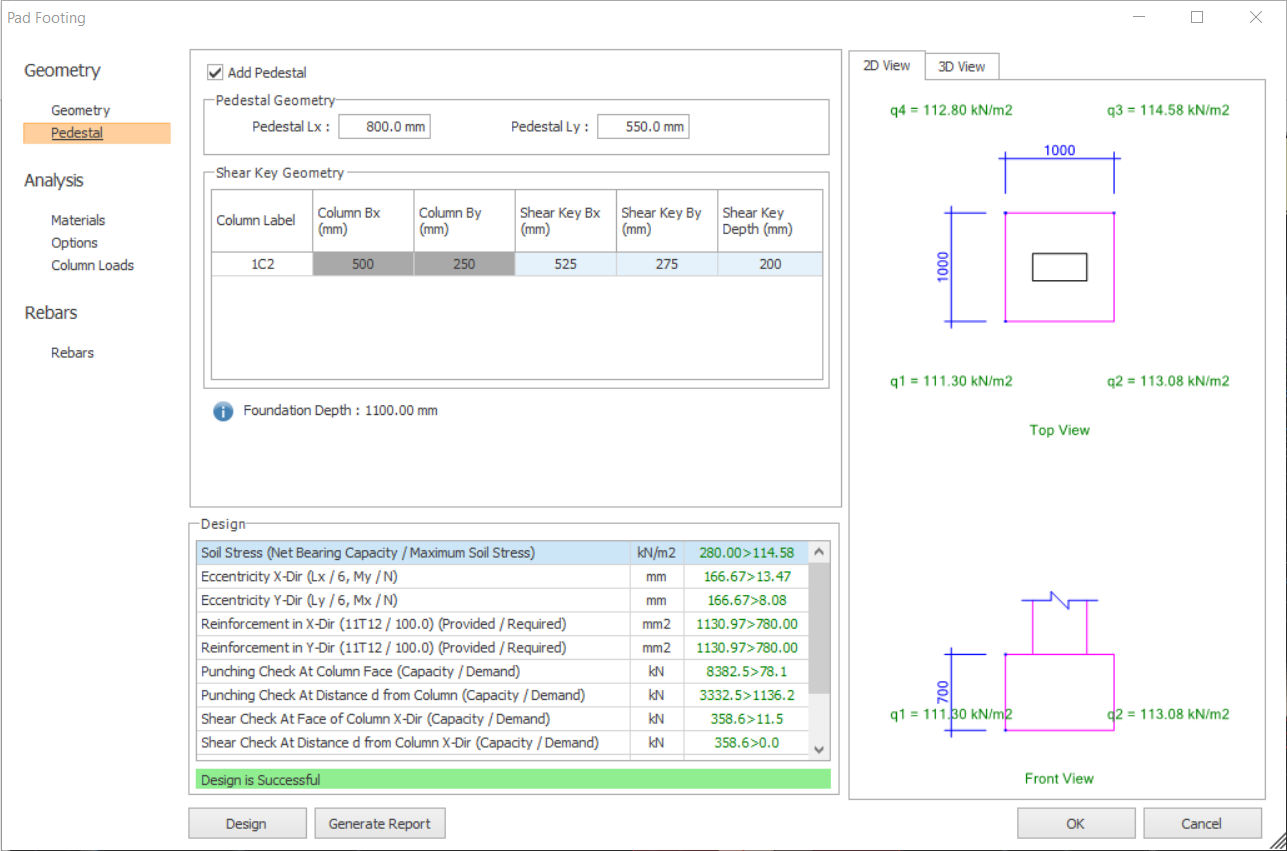Image resolution: width=1287 pixels, height=851 pixels.
Task: Click the Foundation Depth info icon
Action: point(223,411)
